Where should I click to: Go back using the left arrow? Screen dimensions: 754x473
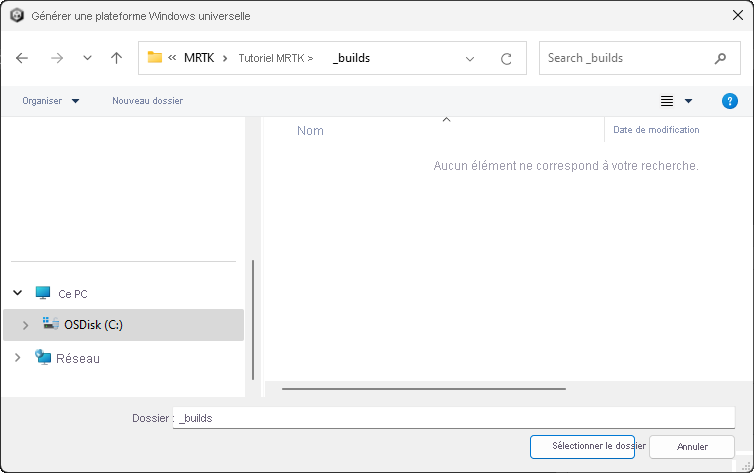[22, 58]
